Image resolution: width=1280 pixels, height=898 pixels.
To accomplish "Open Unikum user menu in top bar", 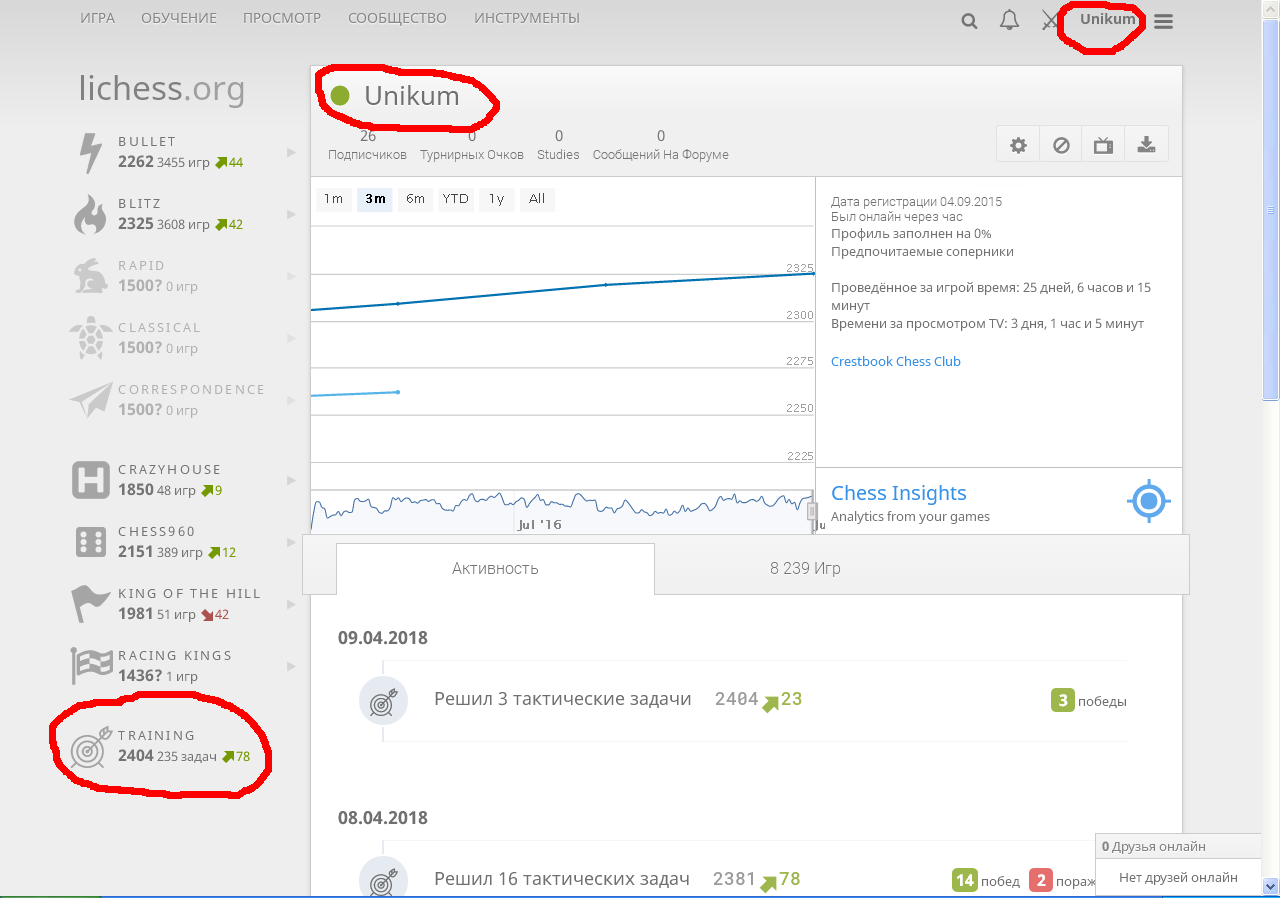I will point(1108,19).
